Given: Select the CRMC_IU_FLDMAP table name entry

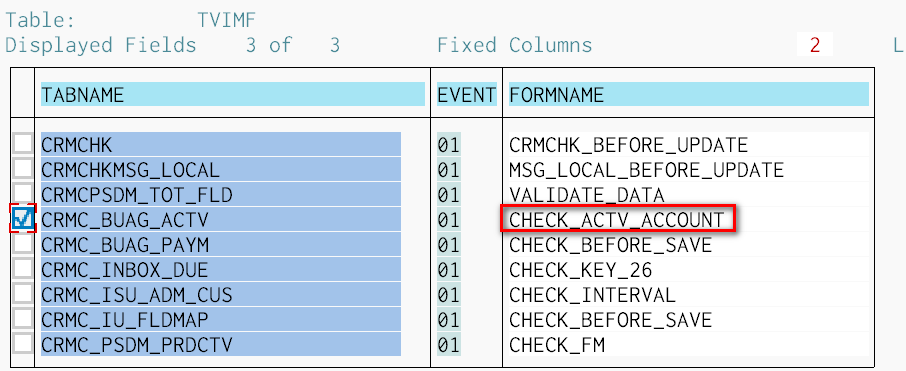Looking at the screenshot, I should [x=221, y=320].
